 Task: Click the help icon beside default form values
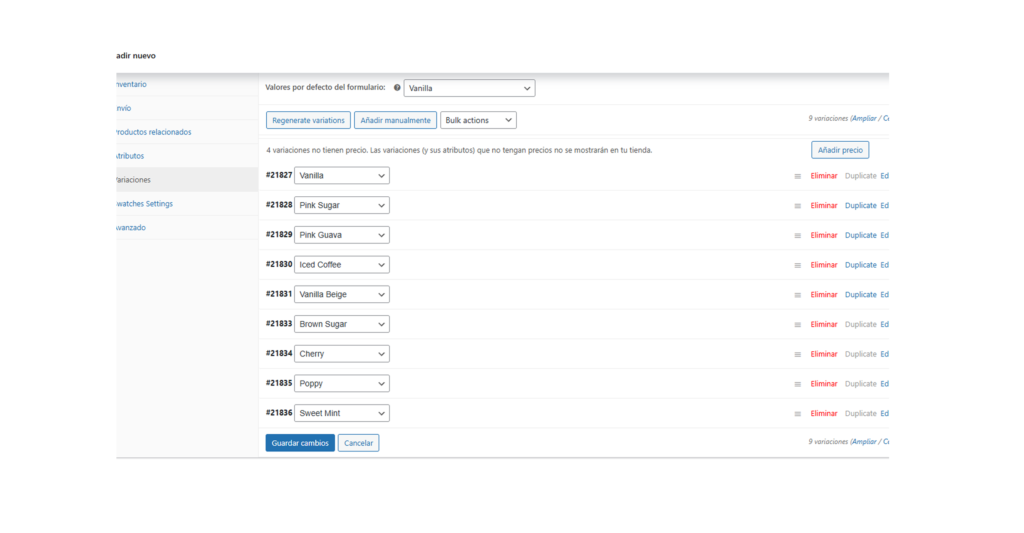coord(397,88)
